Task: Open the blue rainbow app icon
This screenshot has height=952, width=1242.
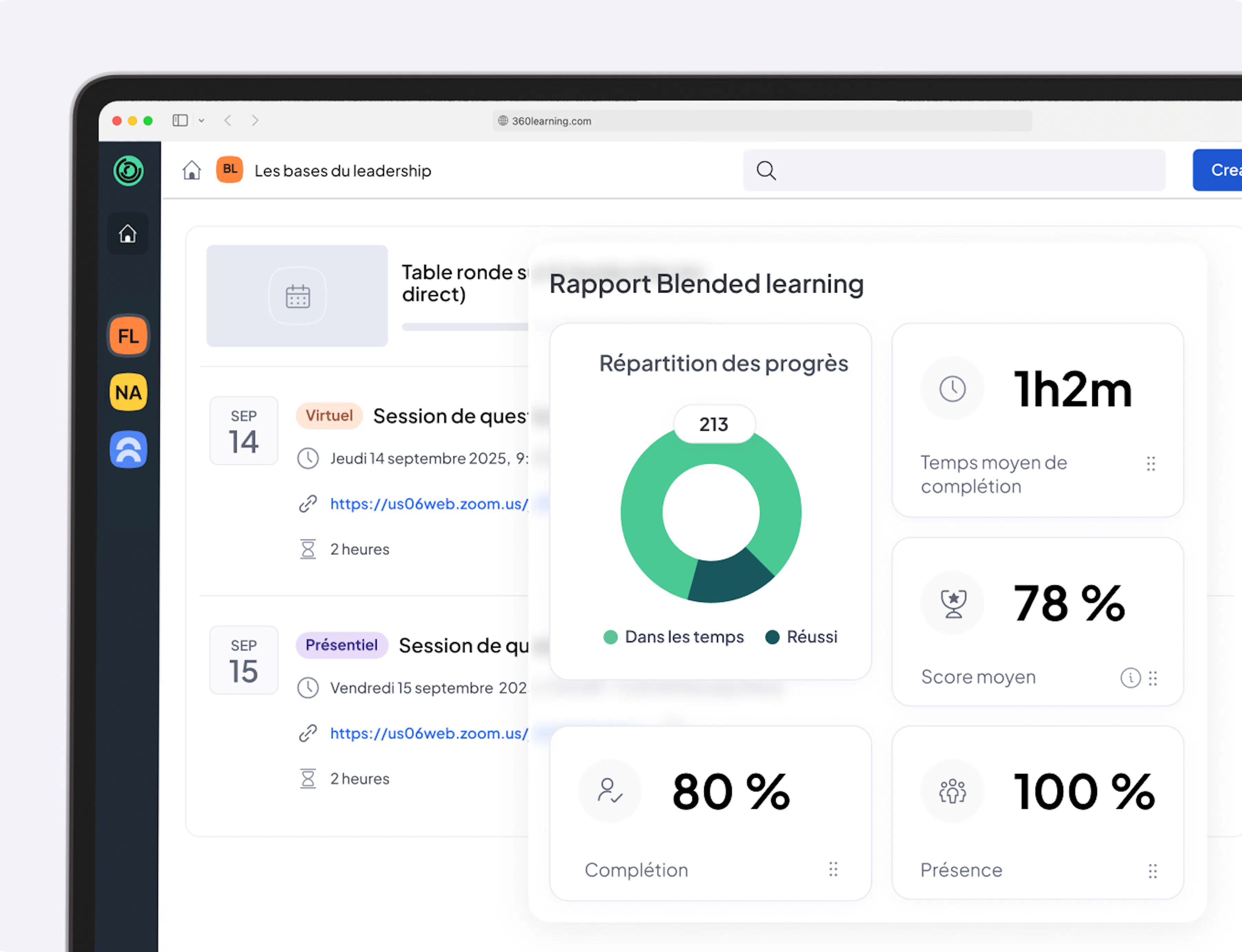Action: pyautogui.click(x=129, y=449)
